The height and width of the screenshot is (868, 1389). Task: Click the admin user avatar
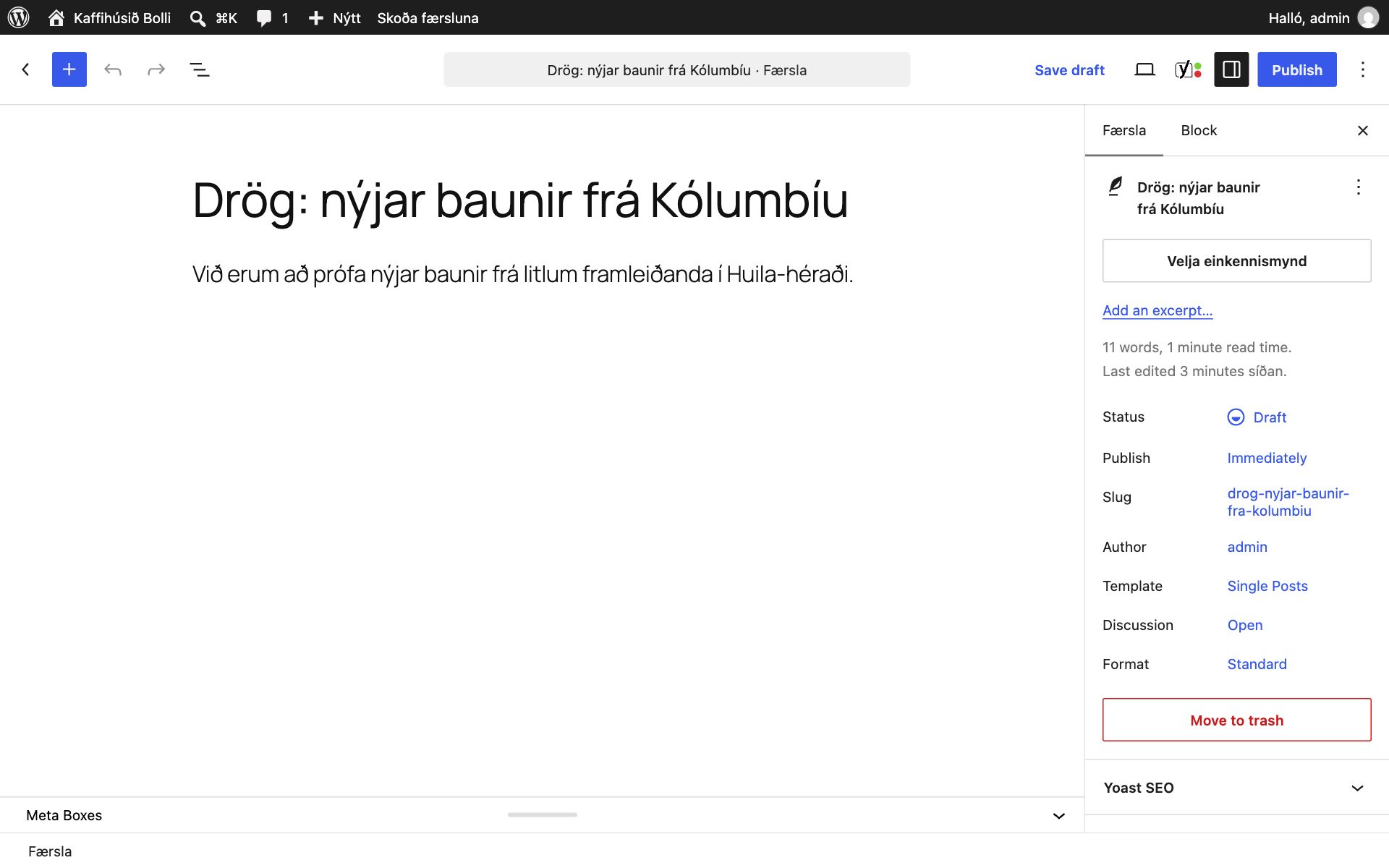point(1367,17)
